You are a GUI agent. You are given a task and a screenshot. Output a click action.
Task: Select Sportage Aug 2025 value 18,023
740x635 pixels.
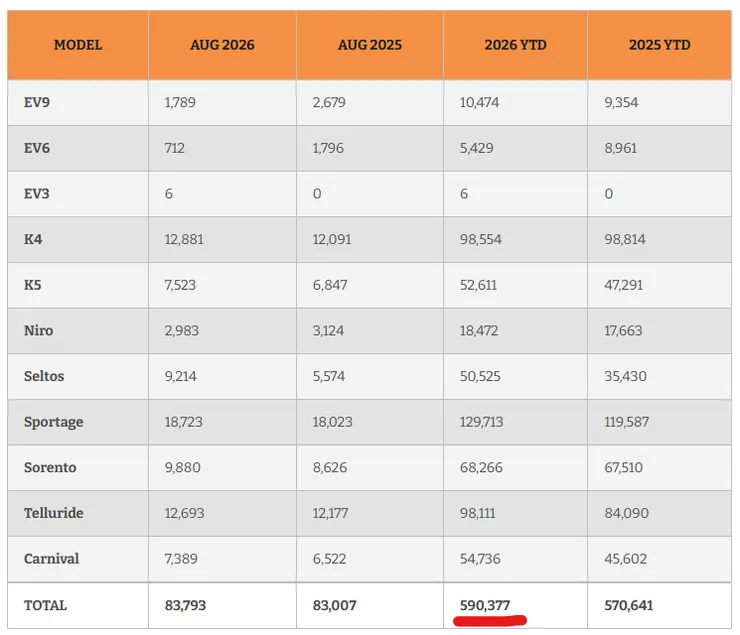coord(332,422)
